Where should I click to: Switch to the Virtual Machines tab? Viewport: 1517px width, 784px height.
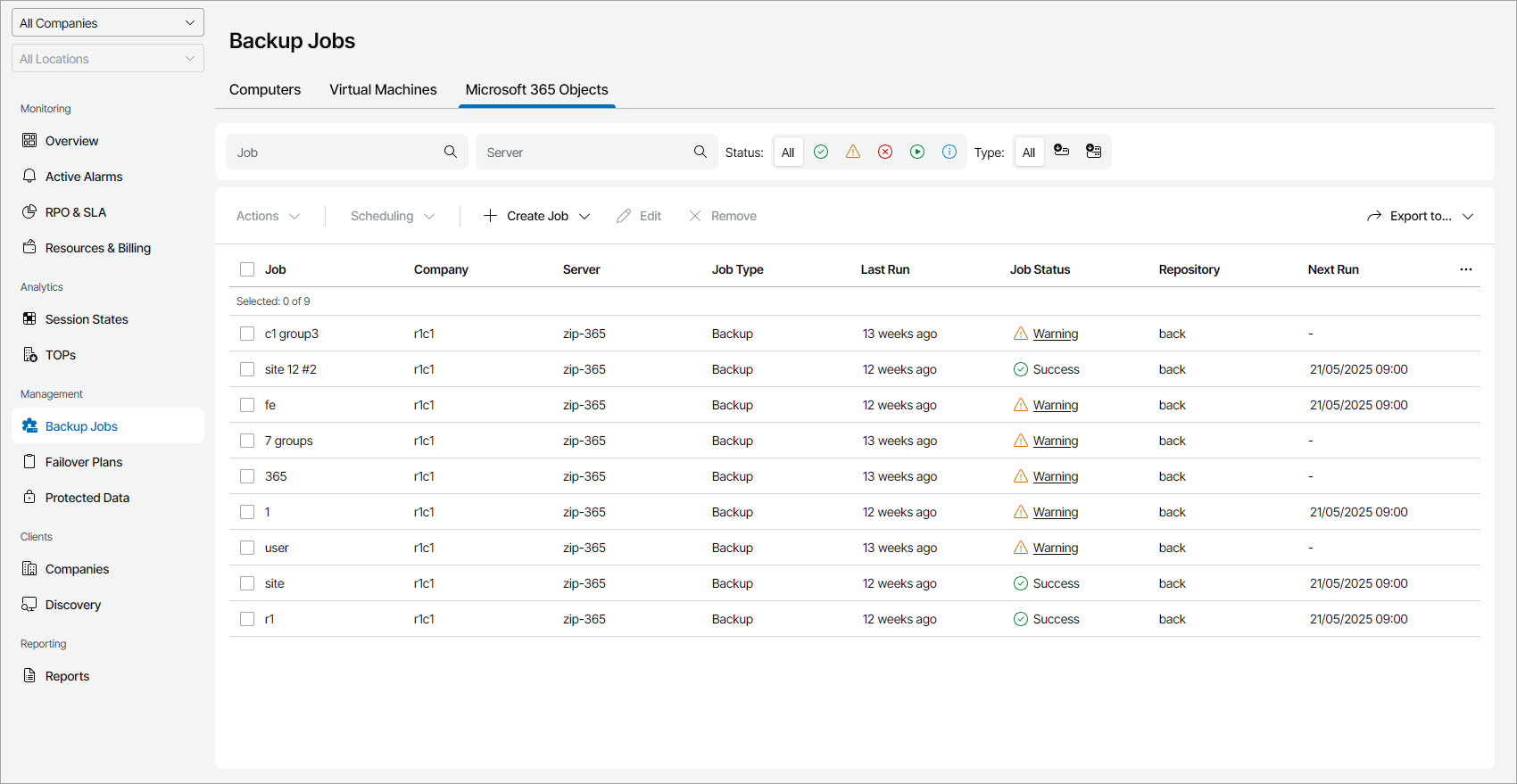383,90
